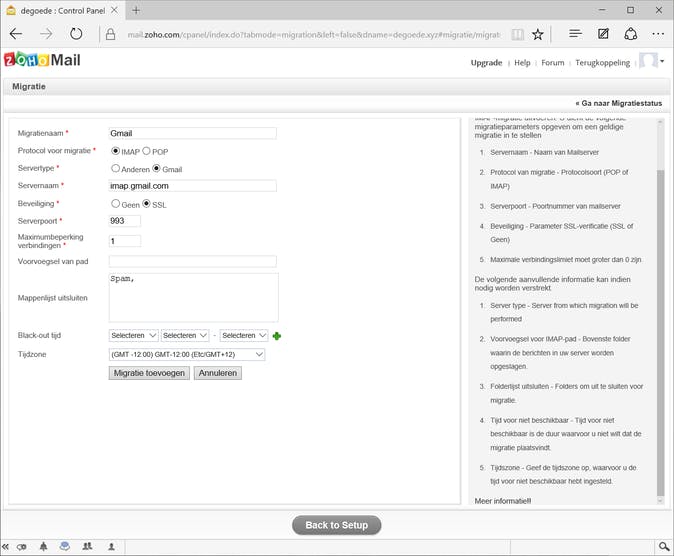Click the help panel scroll down arrow
The image size is (674, 556).
[661, 501]
